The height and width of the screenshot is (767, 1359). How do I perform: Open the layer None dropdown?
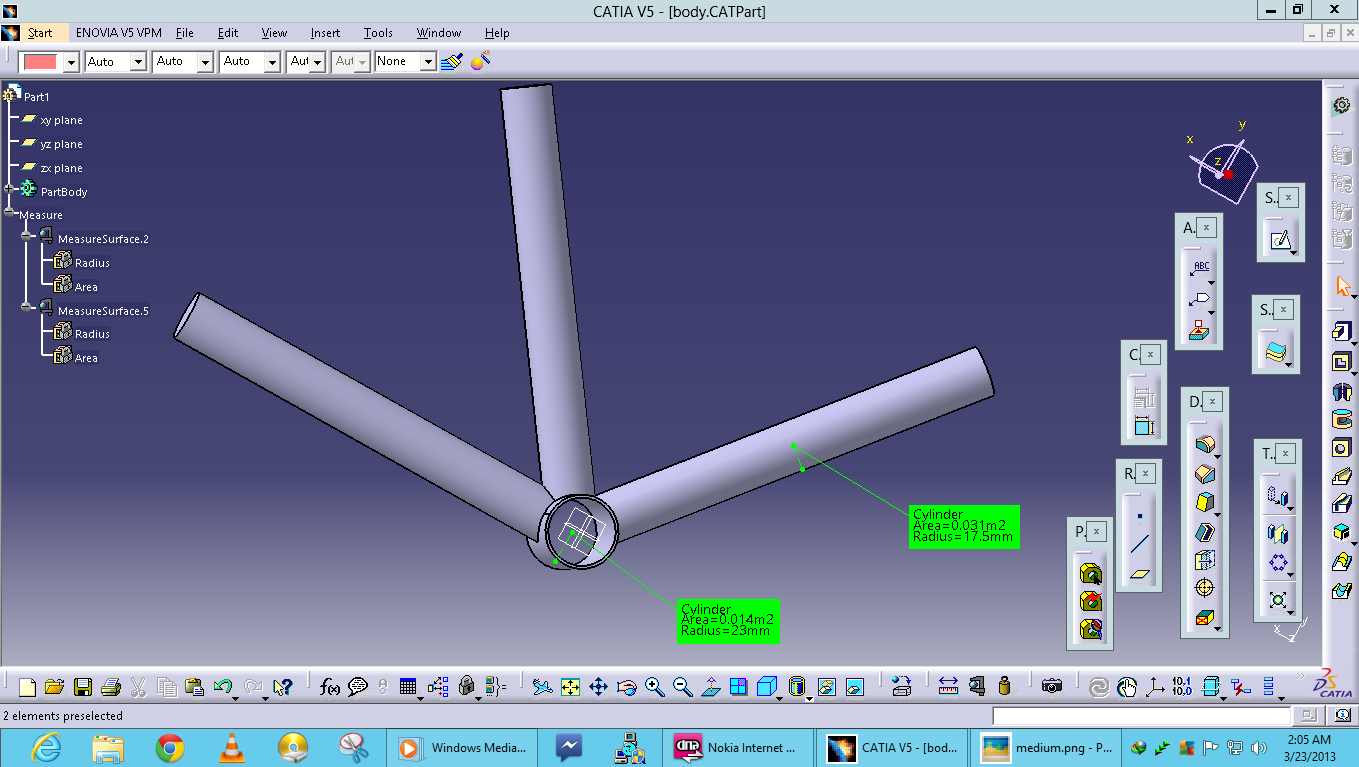point(428,62)
